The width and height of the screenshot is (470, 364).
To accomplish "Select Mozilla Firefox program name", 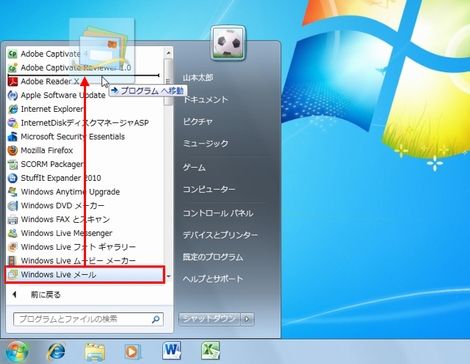I will point(47,150).
